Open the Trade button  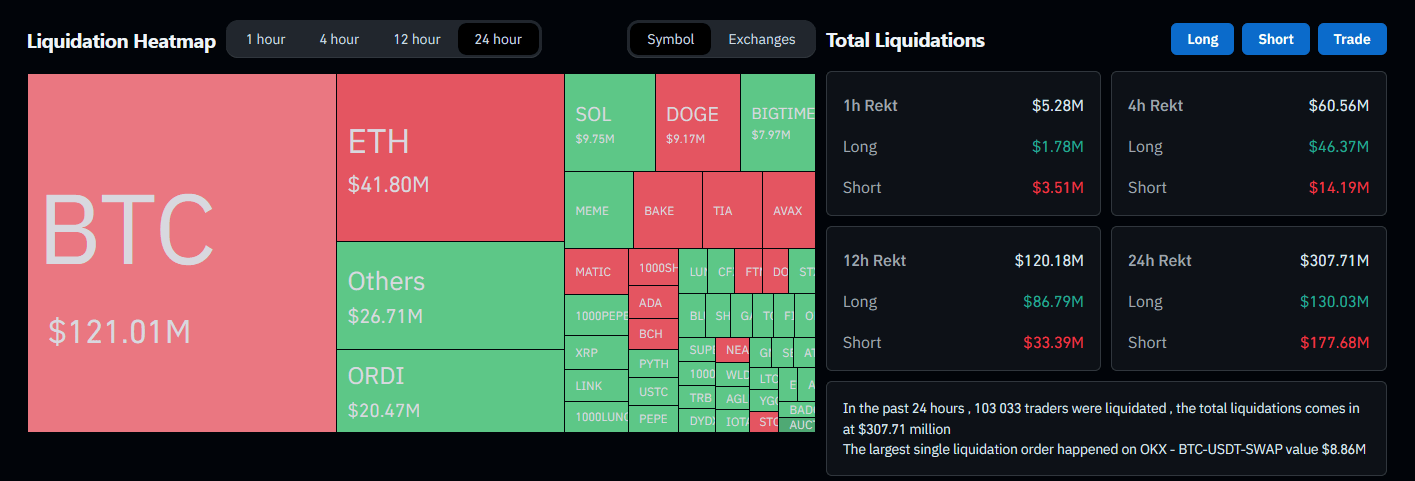pos(1351,39)
